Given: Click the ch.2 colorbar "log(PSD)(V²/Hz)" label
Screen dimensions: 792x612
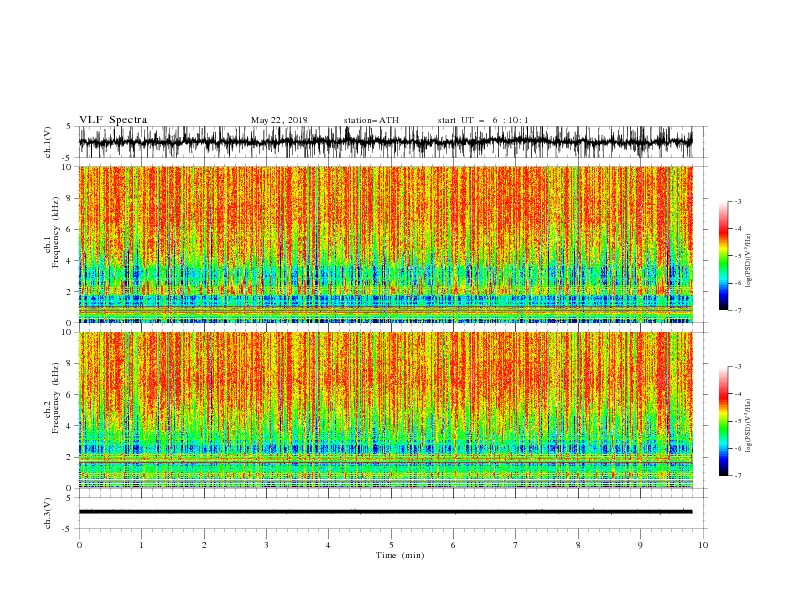Looking at the screenshot, I should pyautogui.click(x=748, y=426).
